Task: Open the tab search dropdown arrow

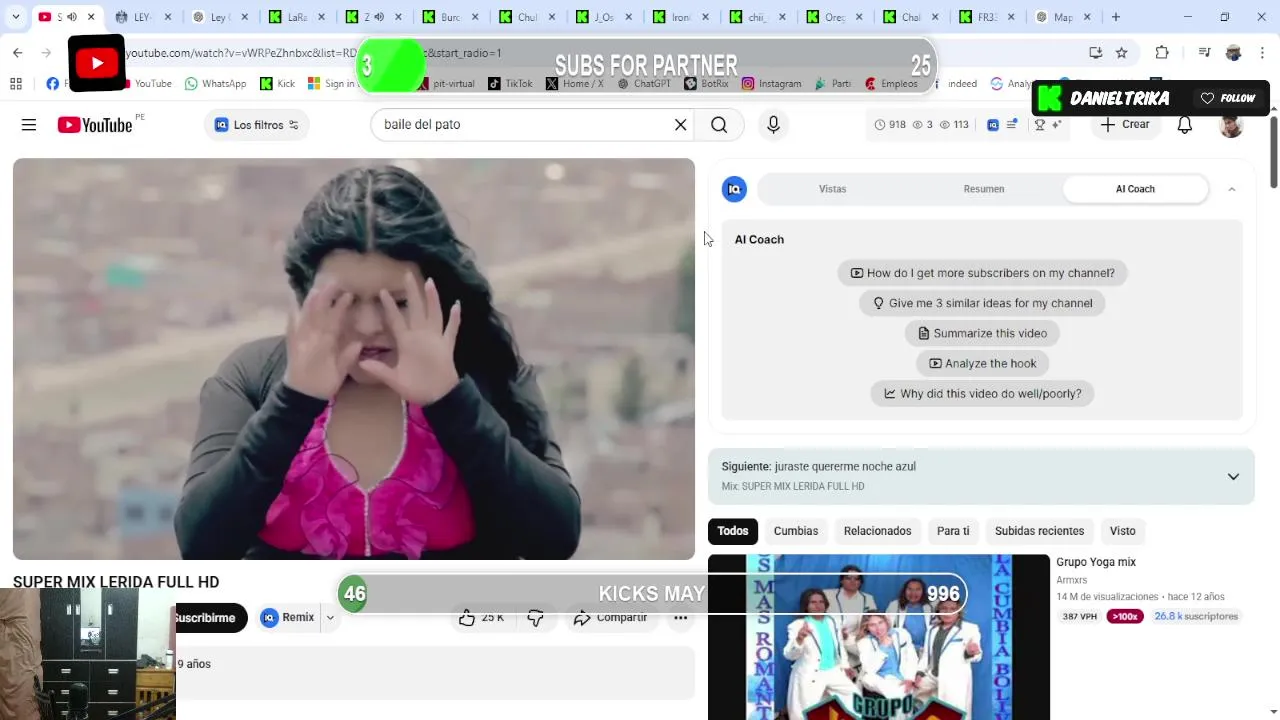Action: (x=15, y=17)
